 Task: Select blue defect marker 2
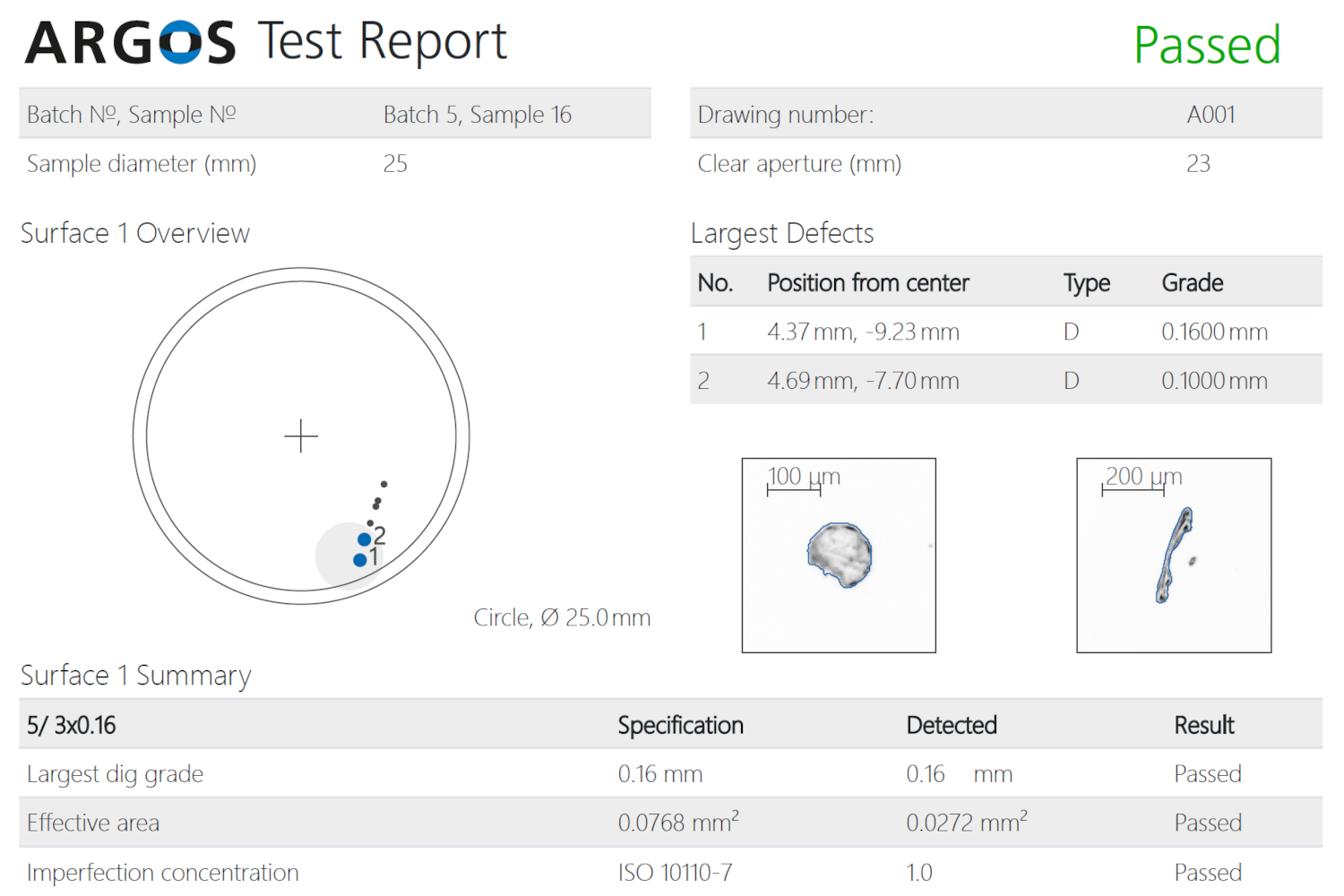[x=364, y=539]
